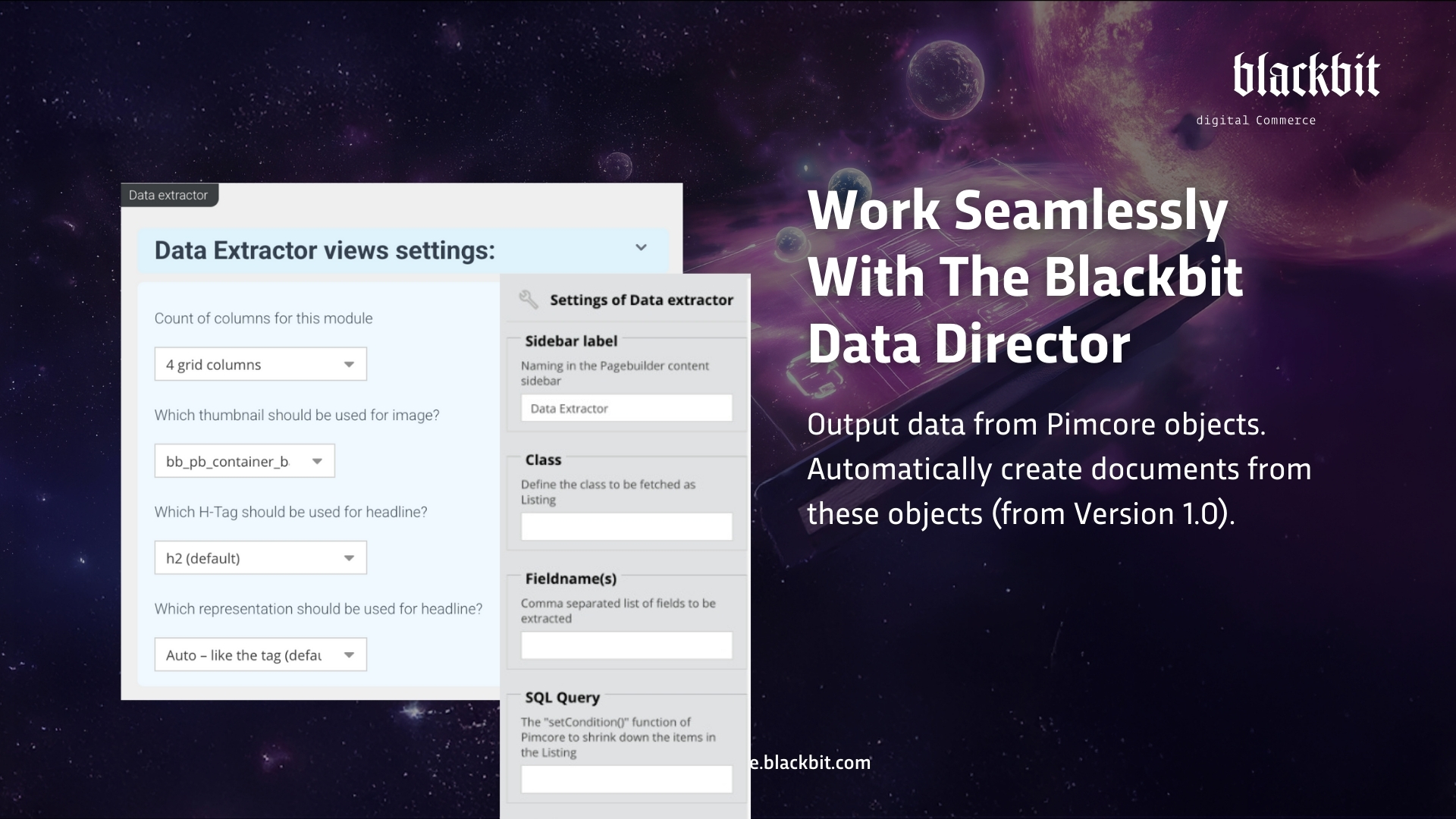The height and width of the screenshot is (819, 1456).
Task: Click the Settings of Data extractor header
Action: pyautogui.click(x=641, y=299)
